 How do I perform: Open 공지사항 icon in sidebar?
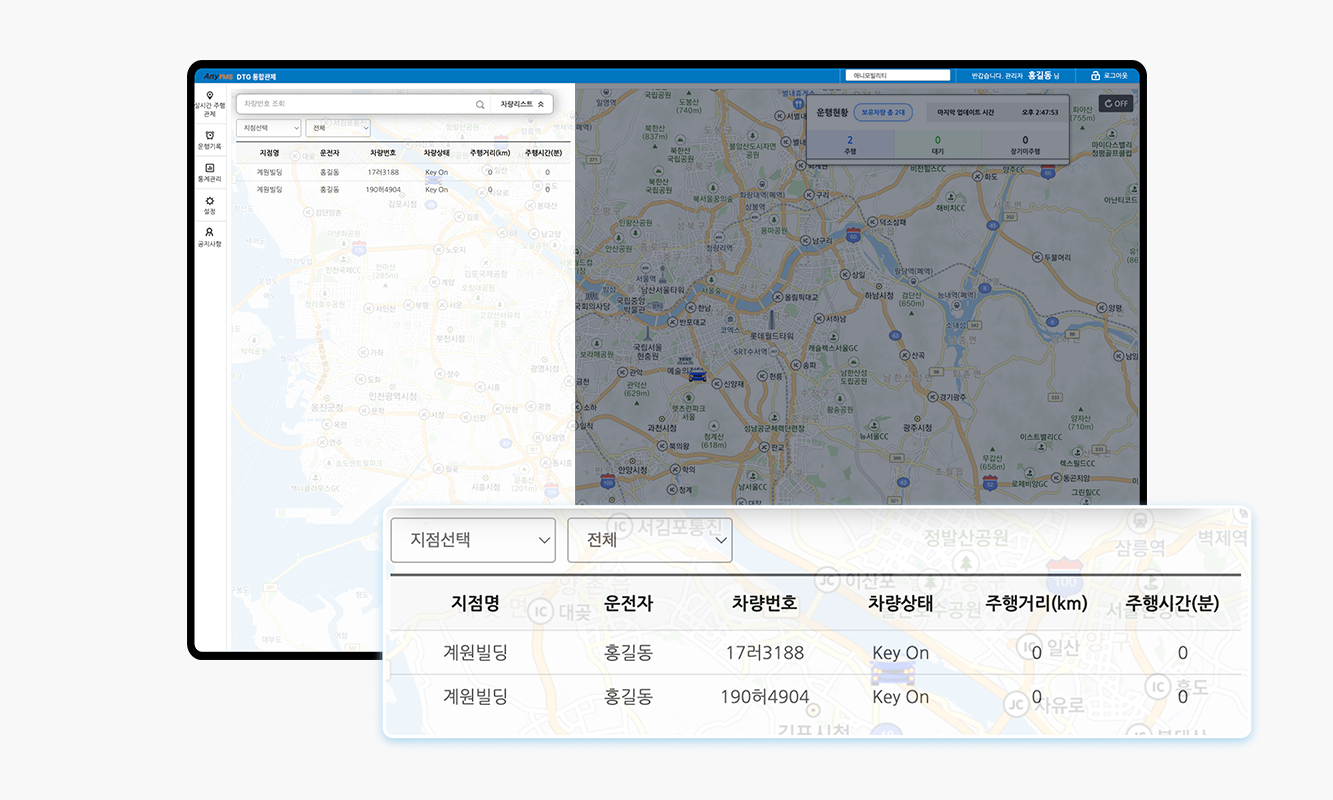[x=209, y=232]
